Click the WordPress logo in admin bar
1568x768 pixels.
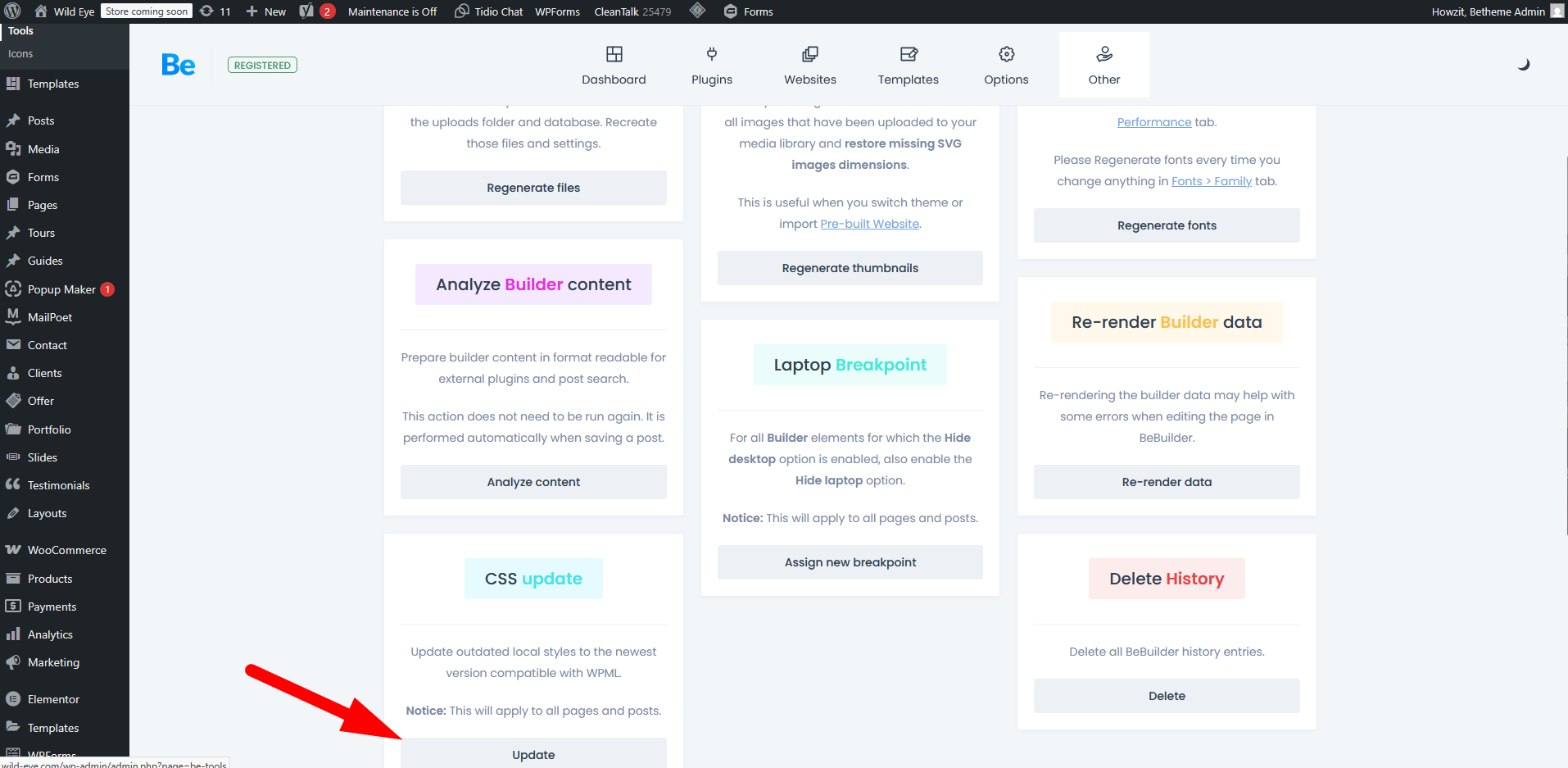point(12,11)
